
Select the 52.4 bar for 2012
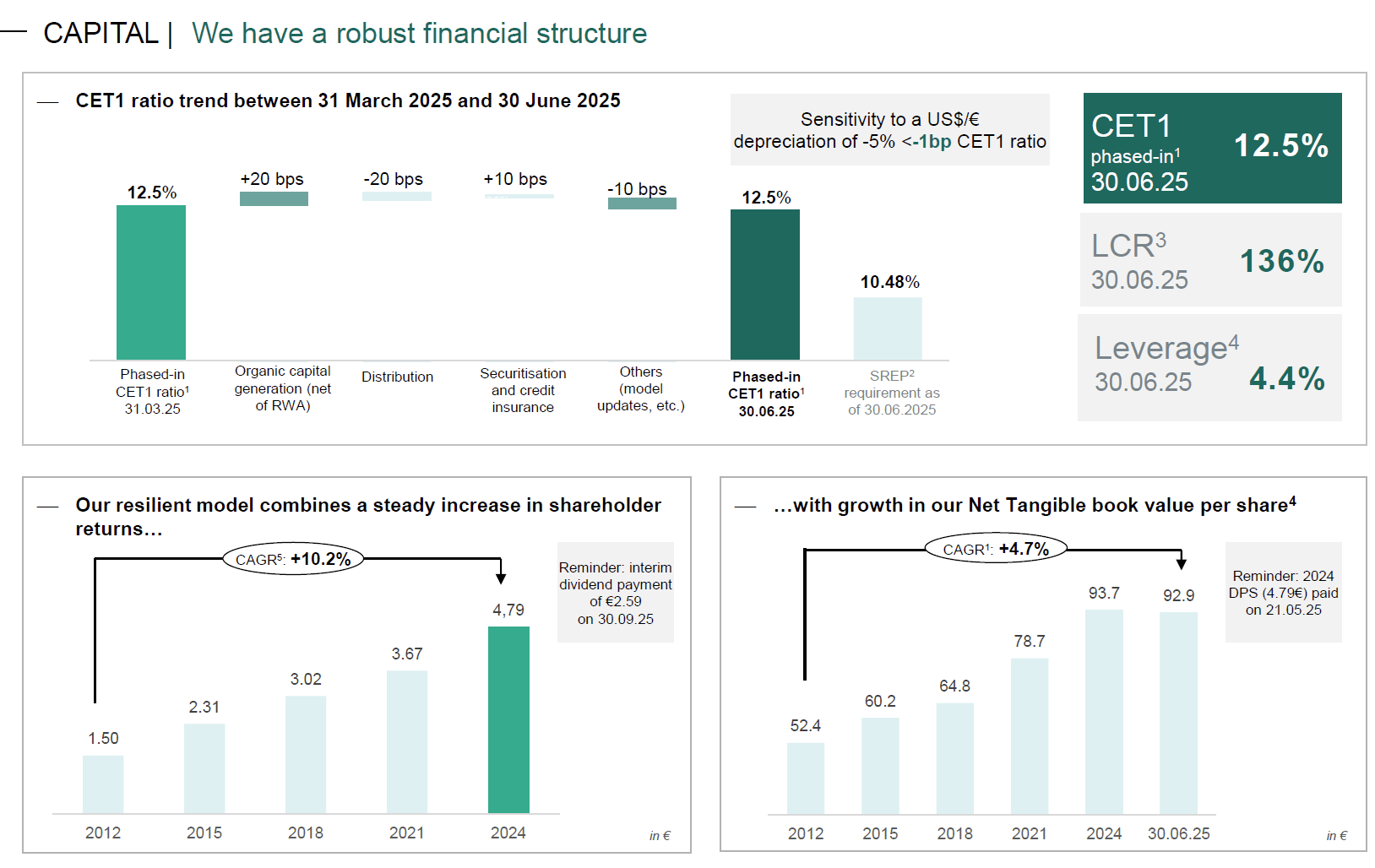tap(806, 778)
